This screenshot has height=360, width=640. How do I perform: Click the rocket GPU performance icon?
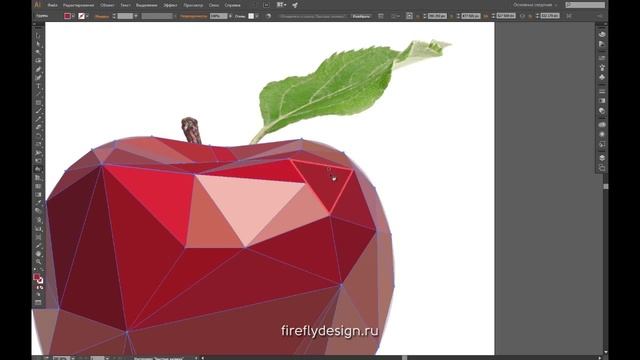[x=295, y=5]
